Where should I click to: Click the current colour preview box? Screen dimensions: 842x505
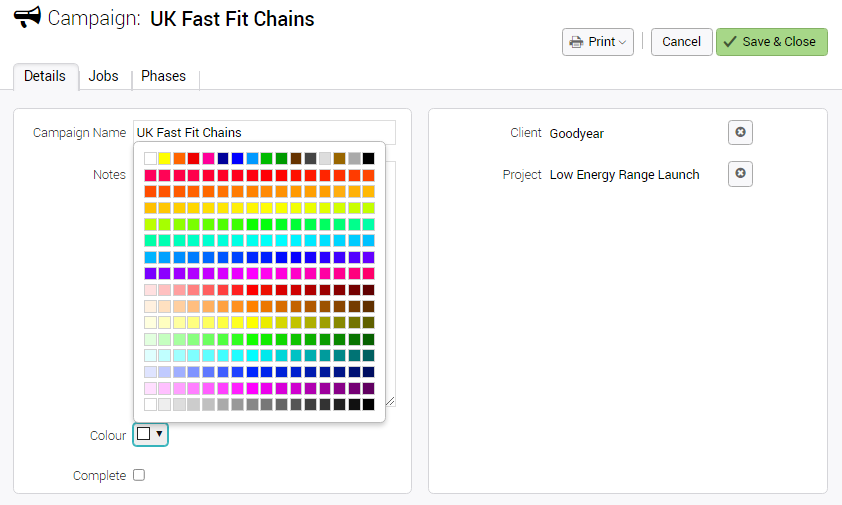click(x=143, y=434)
